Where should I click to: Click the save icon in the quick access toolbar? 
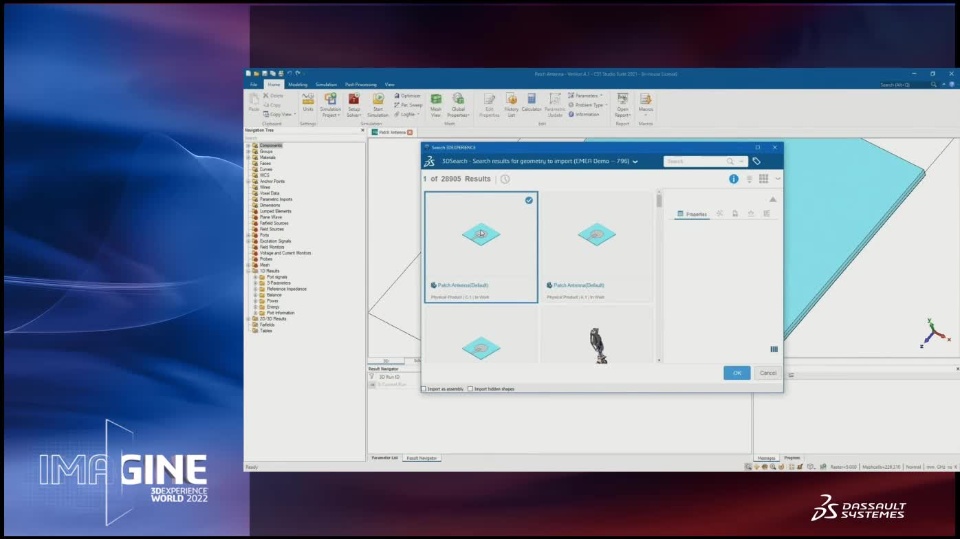click(264, 74)
